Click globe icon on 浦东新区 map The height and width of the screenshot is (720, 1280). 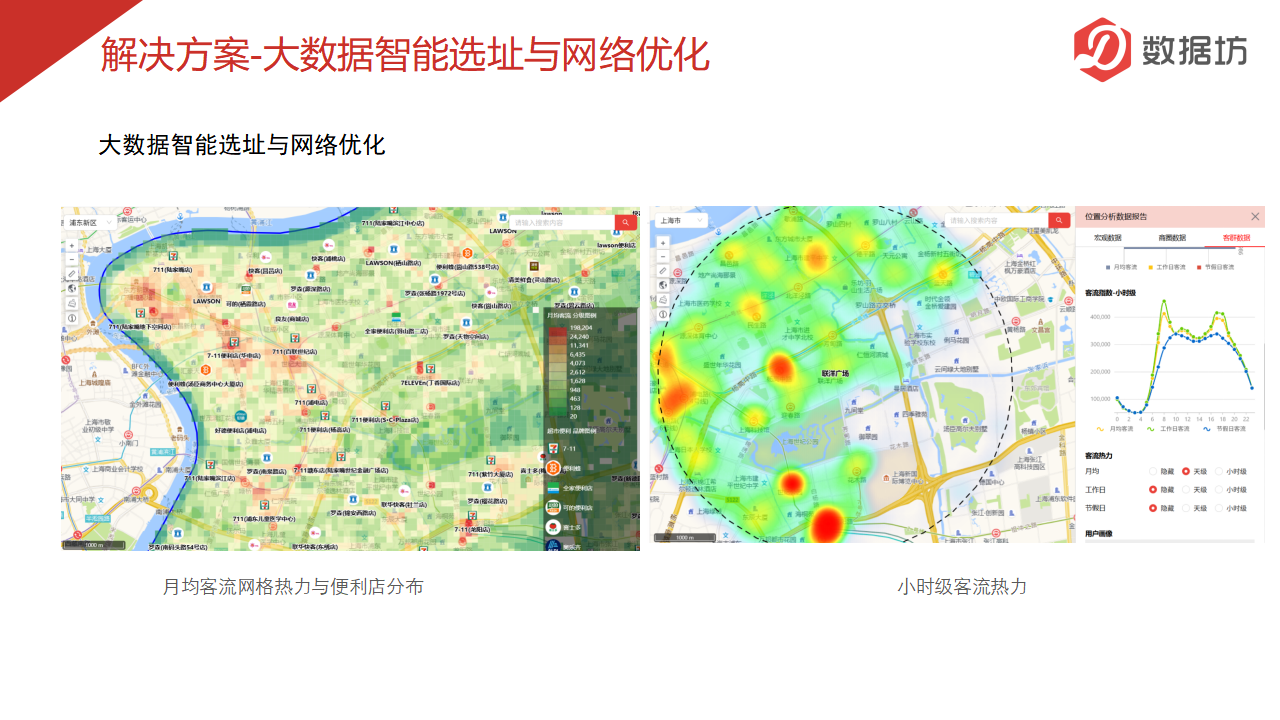point(71,288)
